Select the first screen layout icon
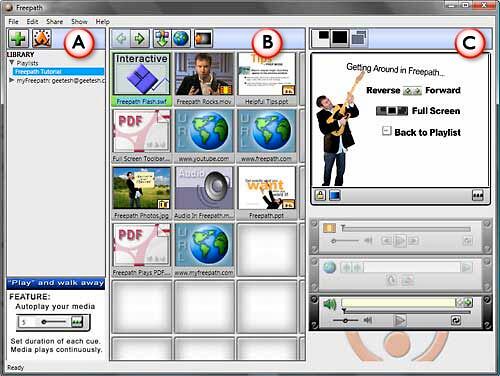 (321, 38)
